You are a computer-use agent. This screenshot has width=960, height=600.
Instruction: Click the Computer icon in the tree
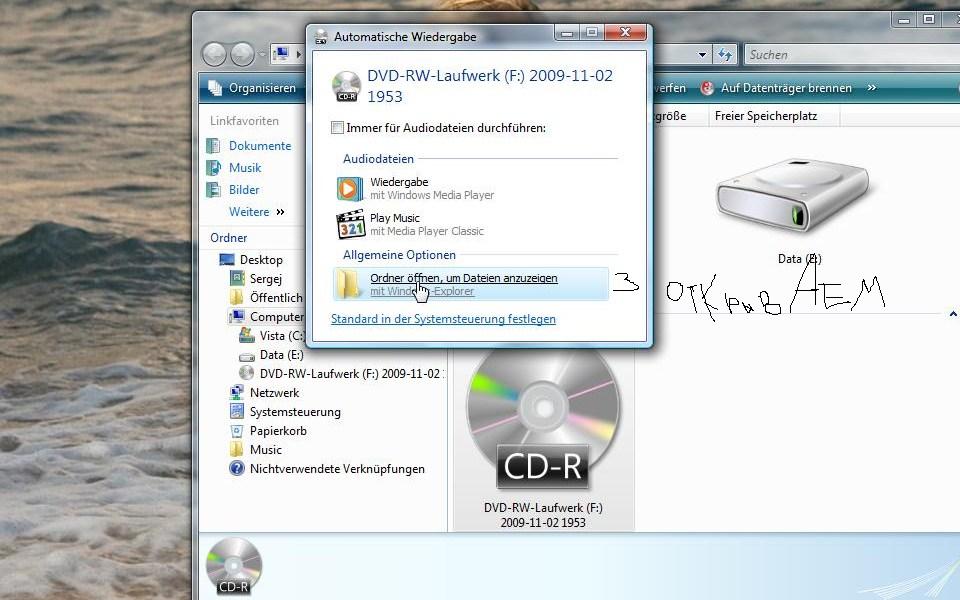[x=237, y=317]
